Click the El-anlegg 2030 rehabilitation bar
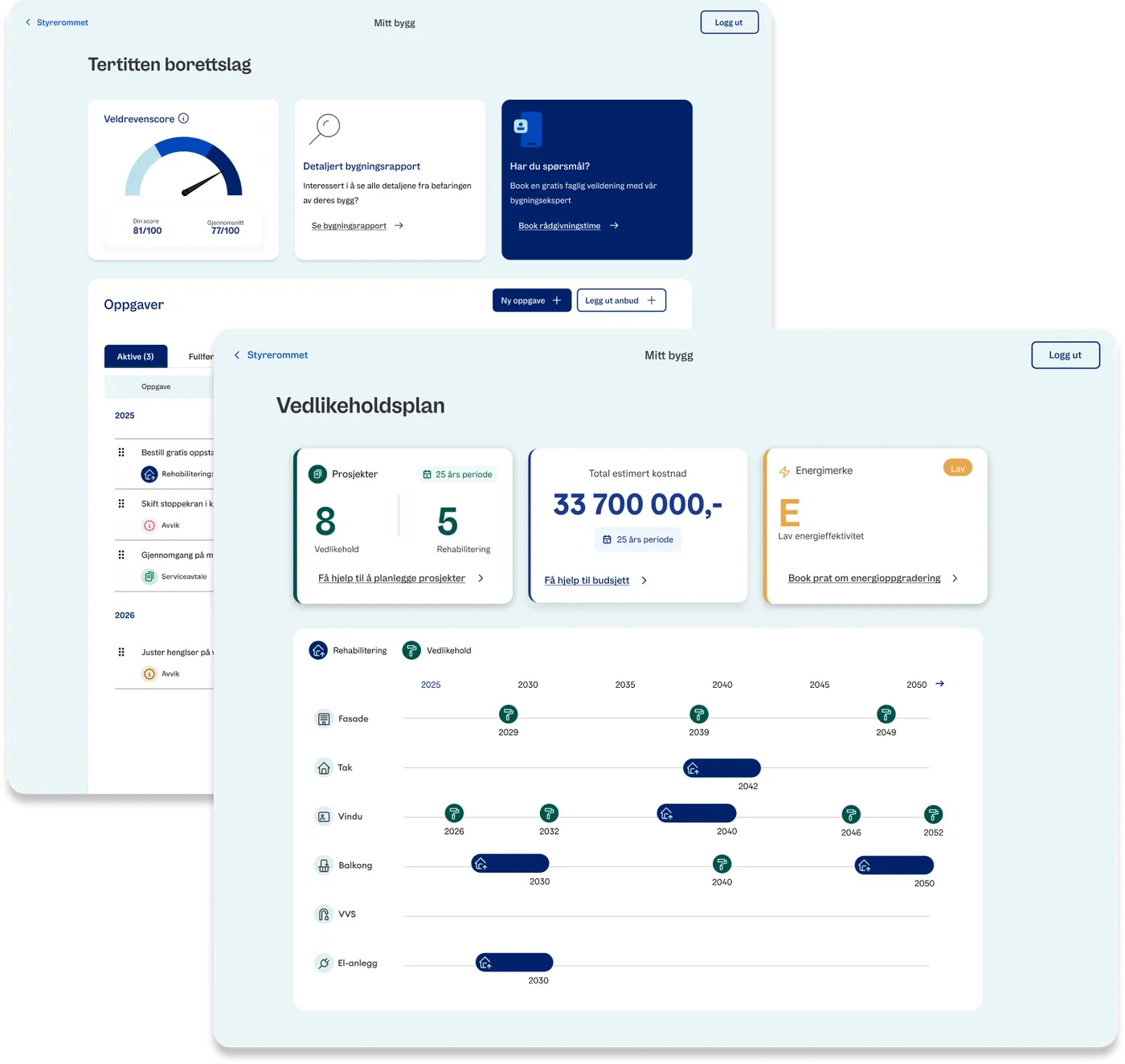Image resolution: width=1125 pixels, height=1064 pixels. (514, 962)
